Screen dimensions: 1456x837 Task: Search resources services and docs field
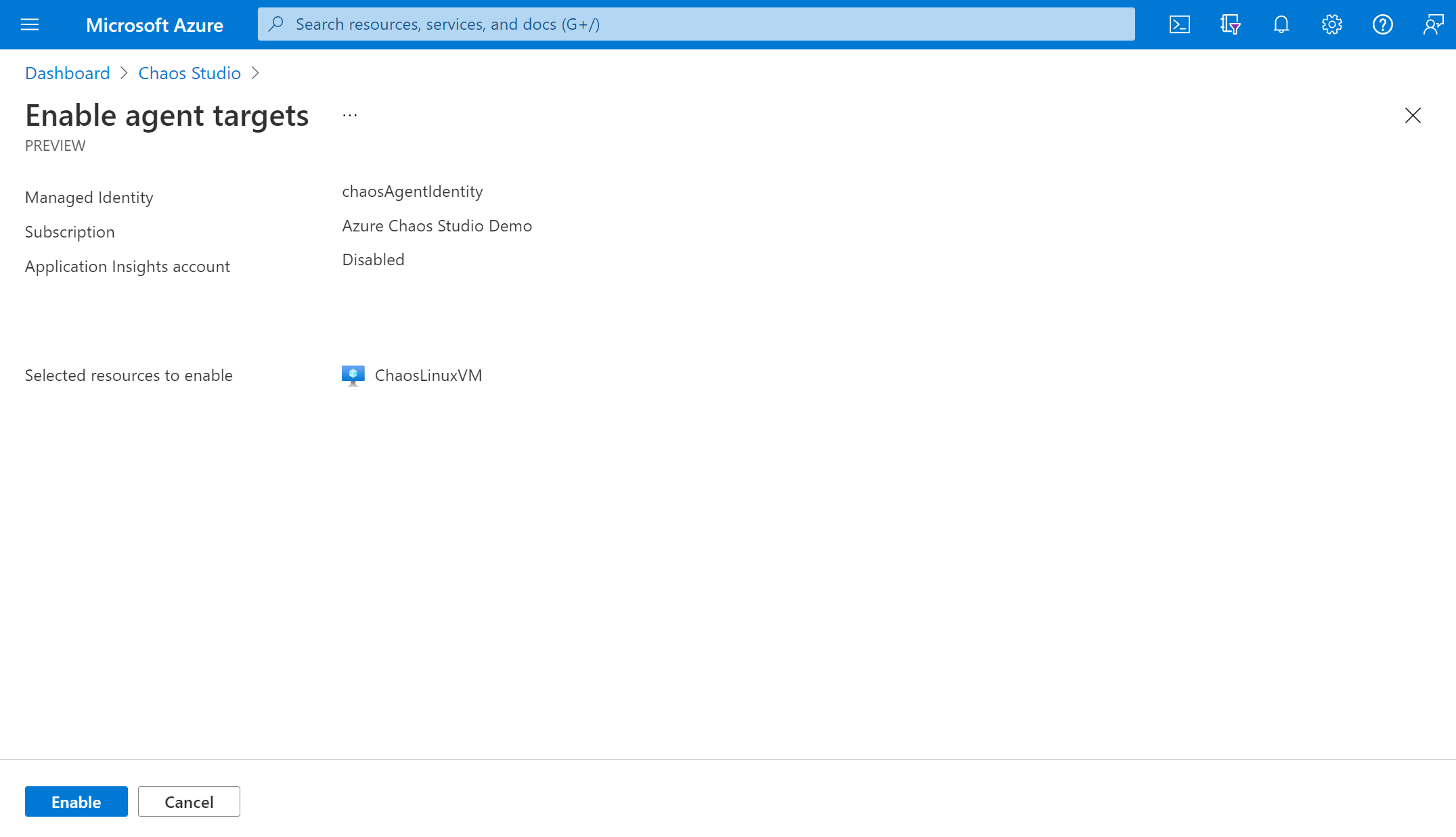[x=696, y=24]
